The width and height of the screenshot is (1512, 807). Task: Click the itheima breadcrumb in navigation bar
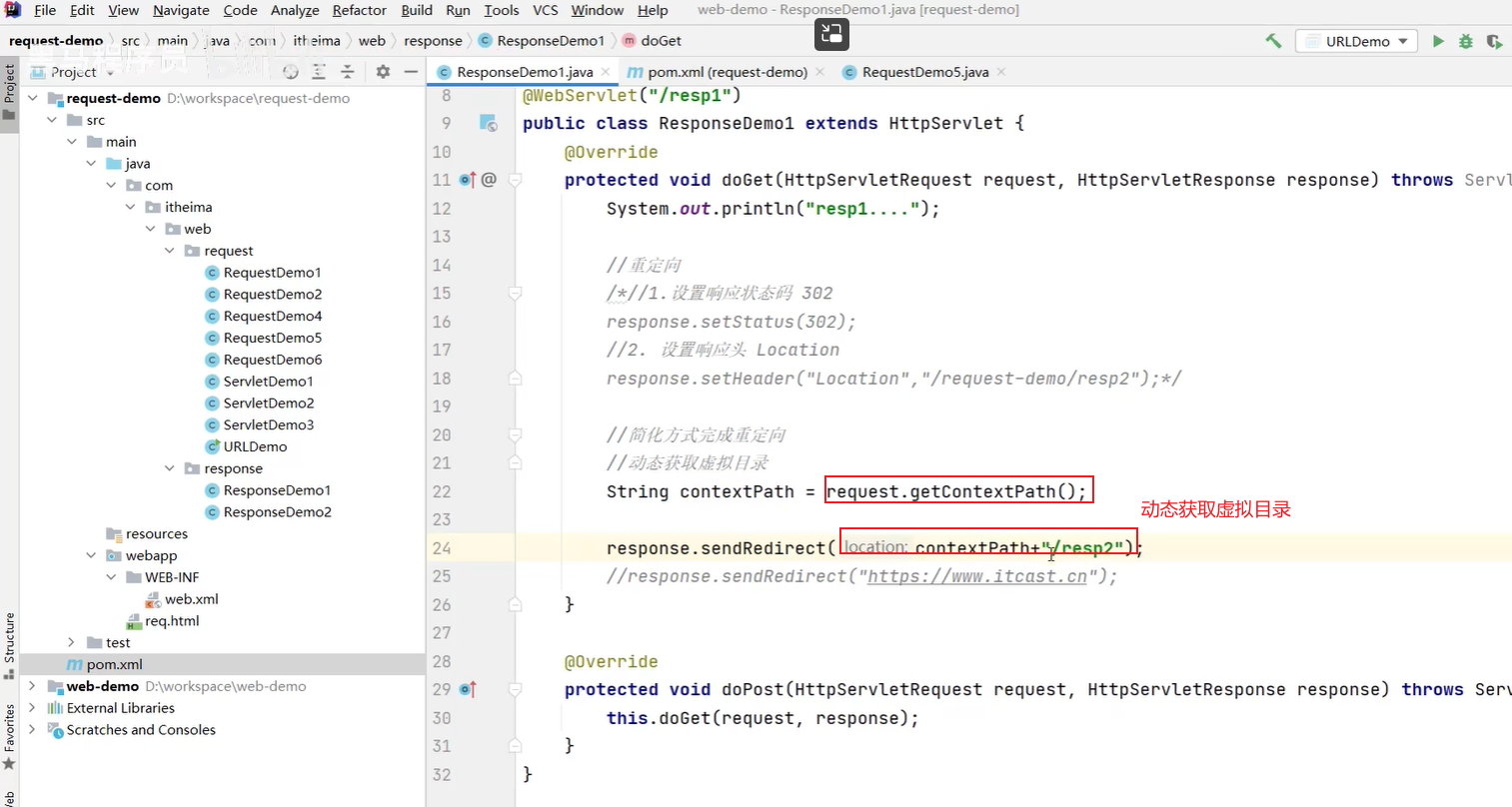316,41
